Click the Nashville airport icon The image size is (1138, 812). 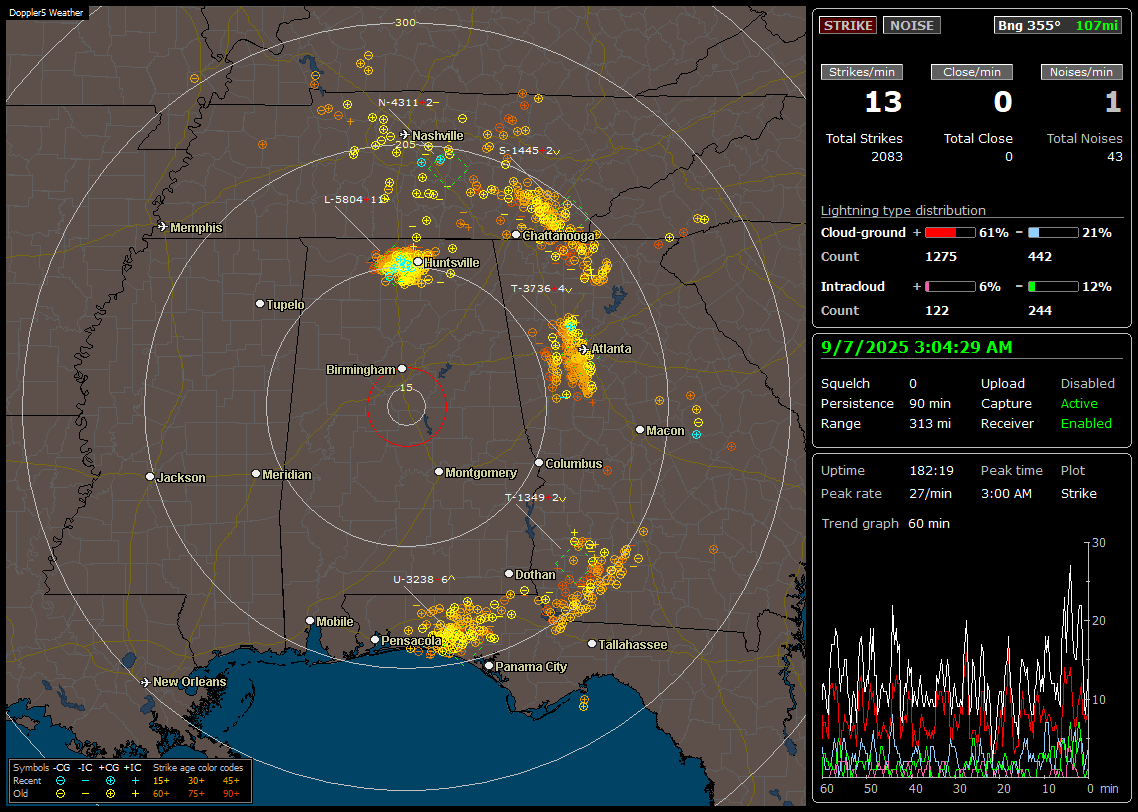coord(404,135)
